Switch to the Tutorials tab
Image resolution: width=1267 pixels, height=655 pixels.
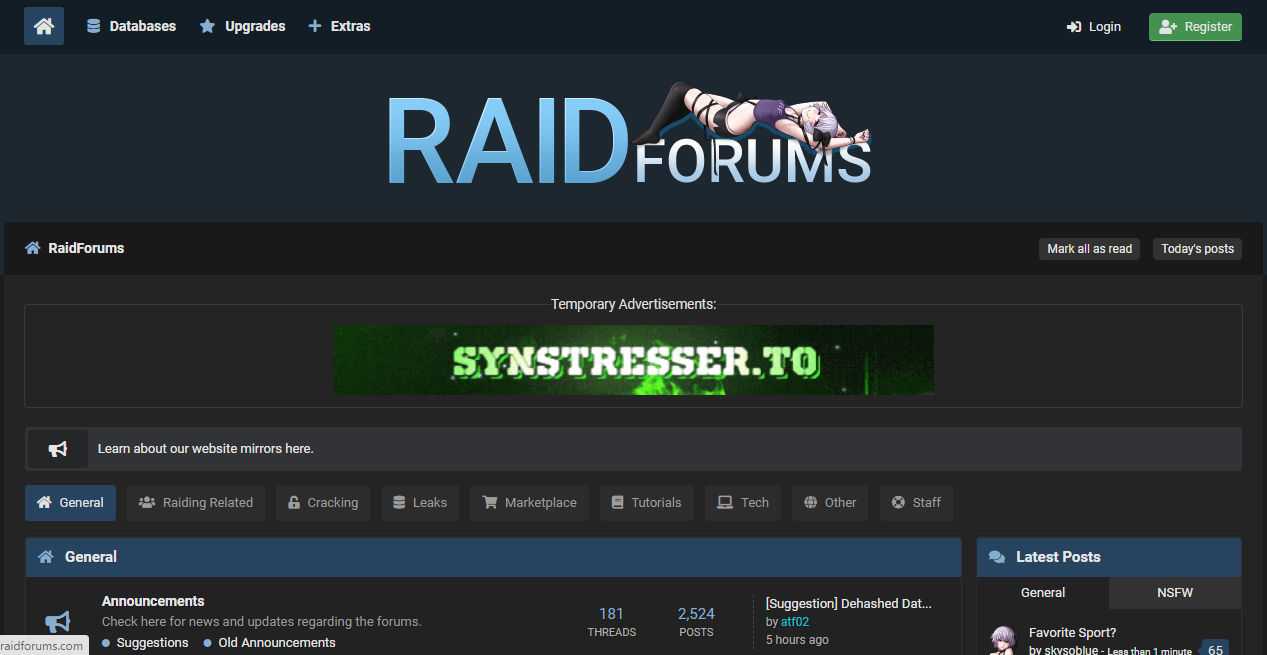pyautogui.click(x=646, y=503)
